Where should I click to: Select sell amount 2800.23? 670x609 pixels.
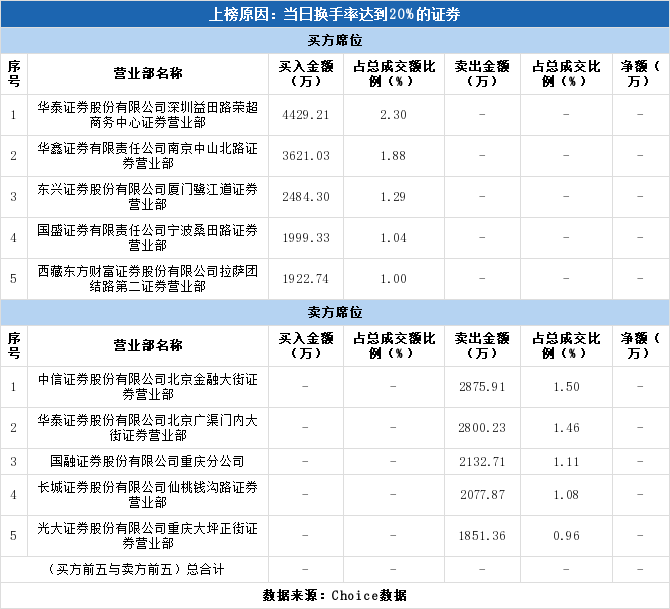[x=482, y=428]
